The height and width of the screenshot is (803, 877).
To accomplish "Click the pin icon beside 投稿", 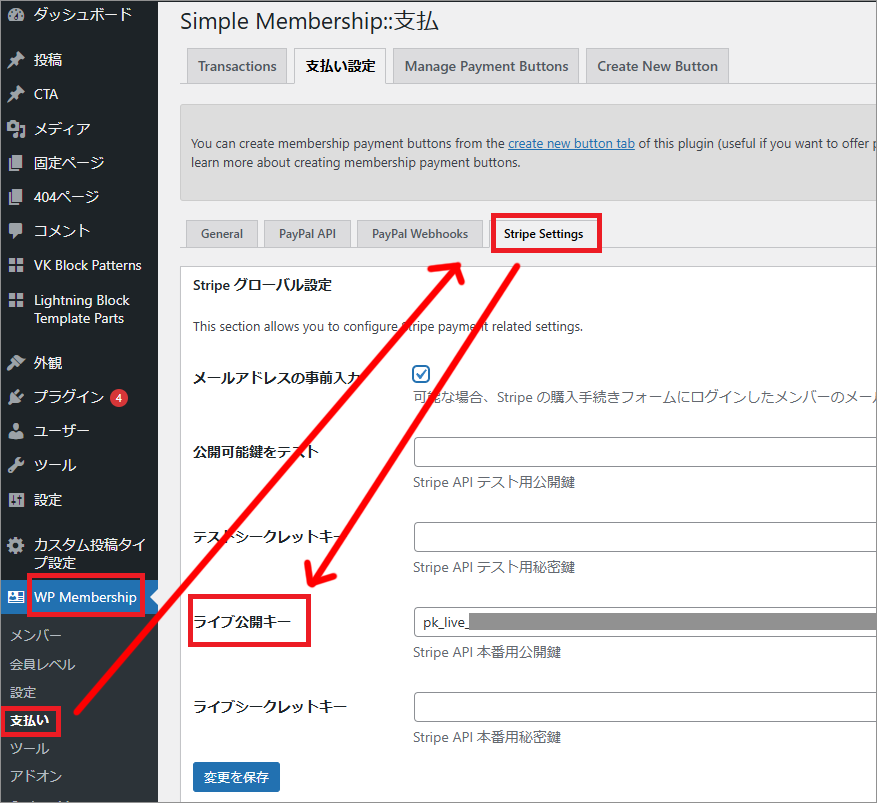I will pyautogui.click(x=16, y=59).
